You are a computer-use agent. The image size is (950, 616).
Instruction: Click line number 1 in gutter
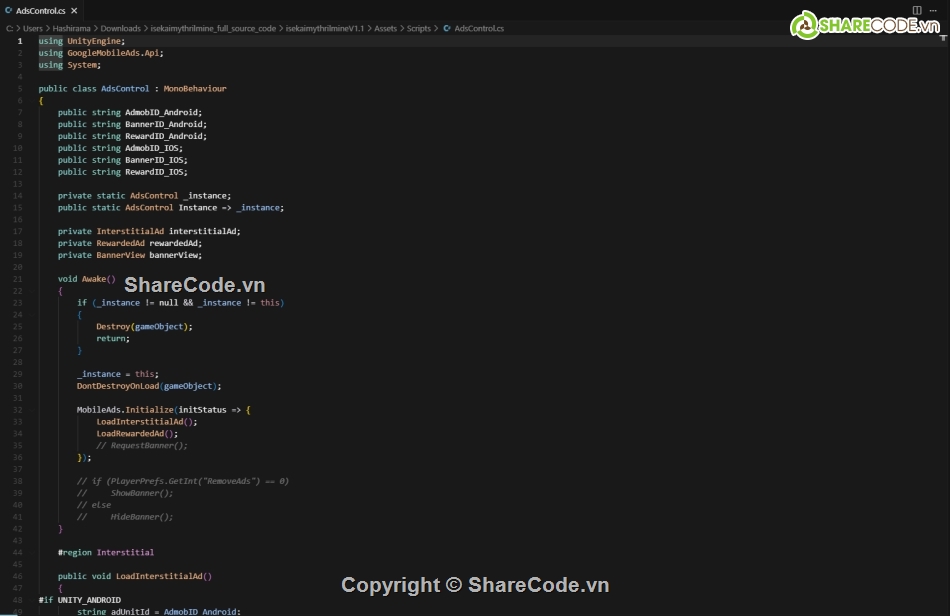[x=20, y=41]
